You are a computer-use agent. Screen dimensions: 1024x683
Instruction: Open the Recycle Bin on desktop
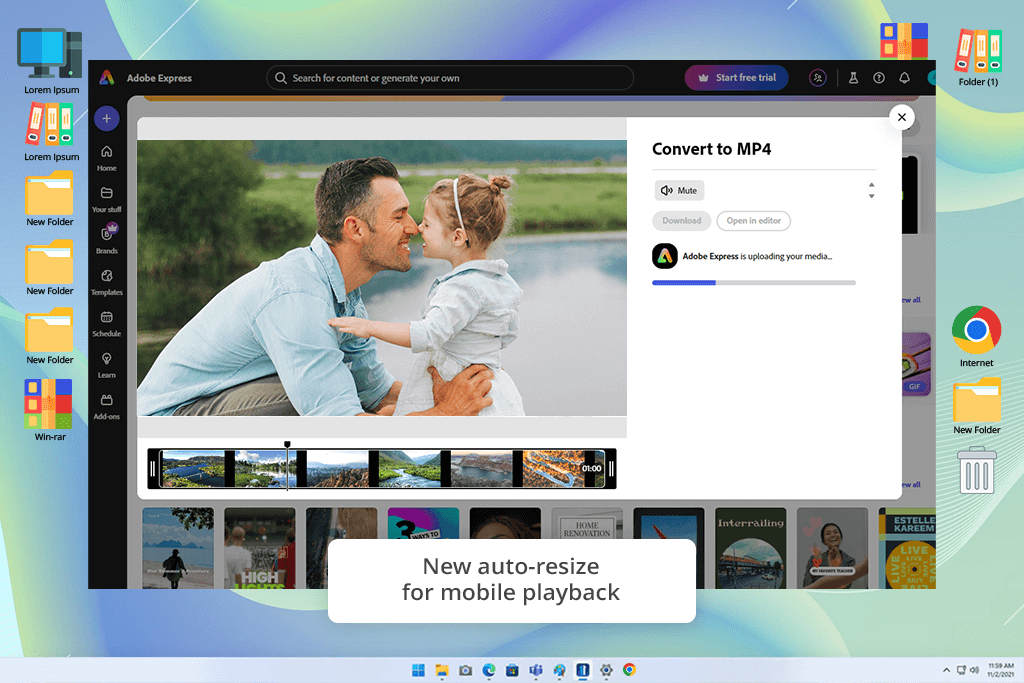coord(977,469)
